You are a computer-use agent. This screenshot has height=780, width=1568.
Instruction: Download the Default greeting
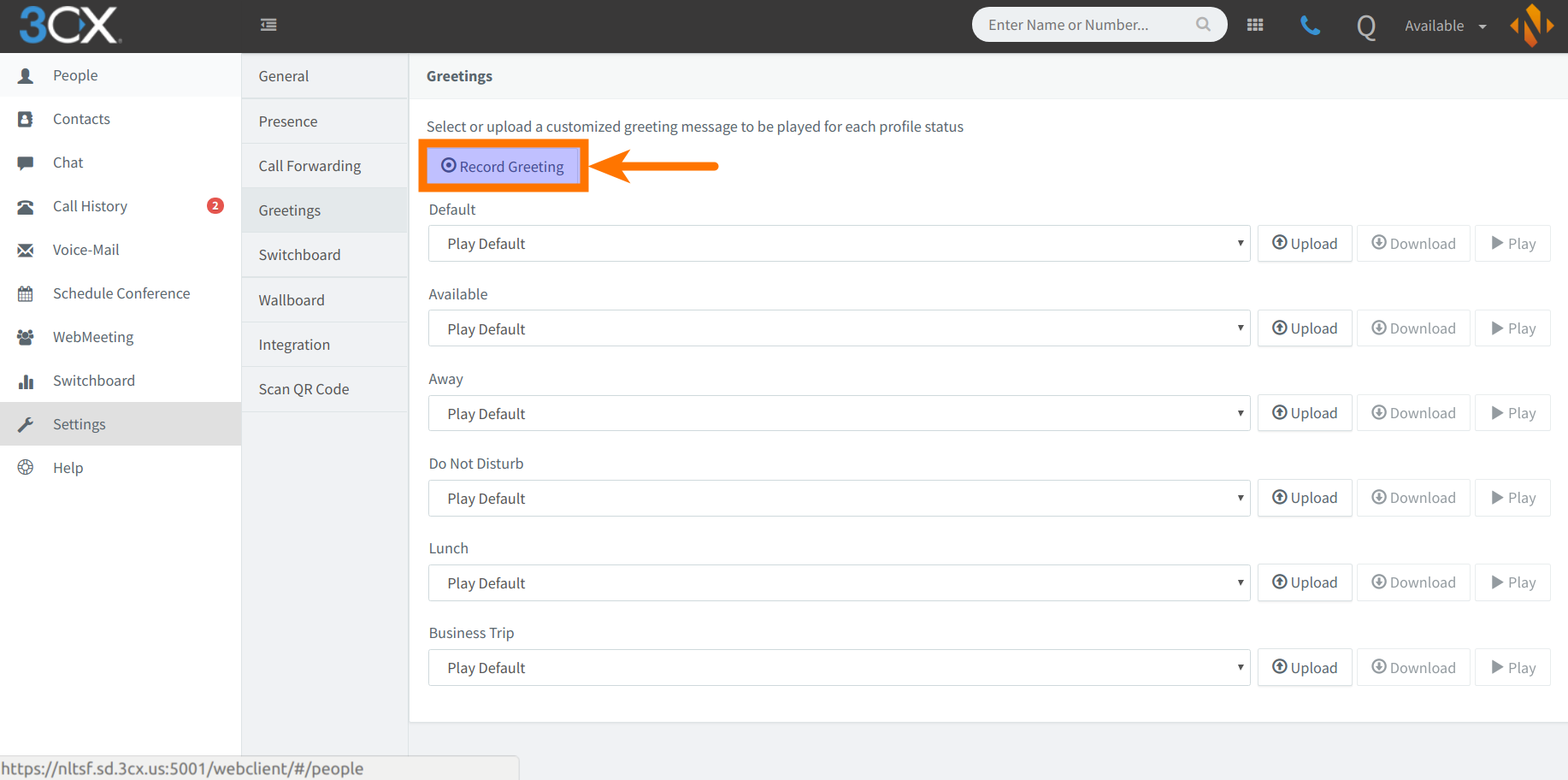(1413, 244)
